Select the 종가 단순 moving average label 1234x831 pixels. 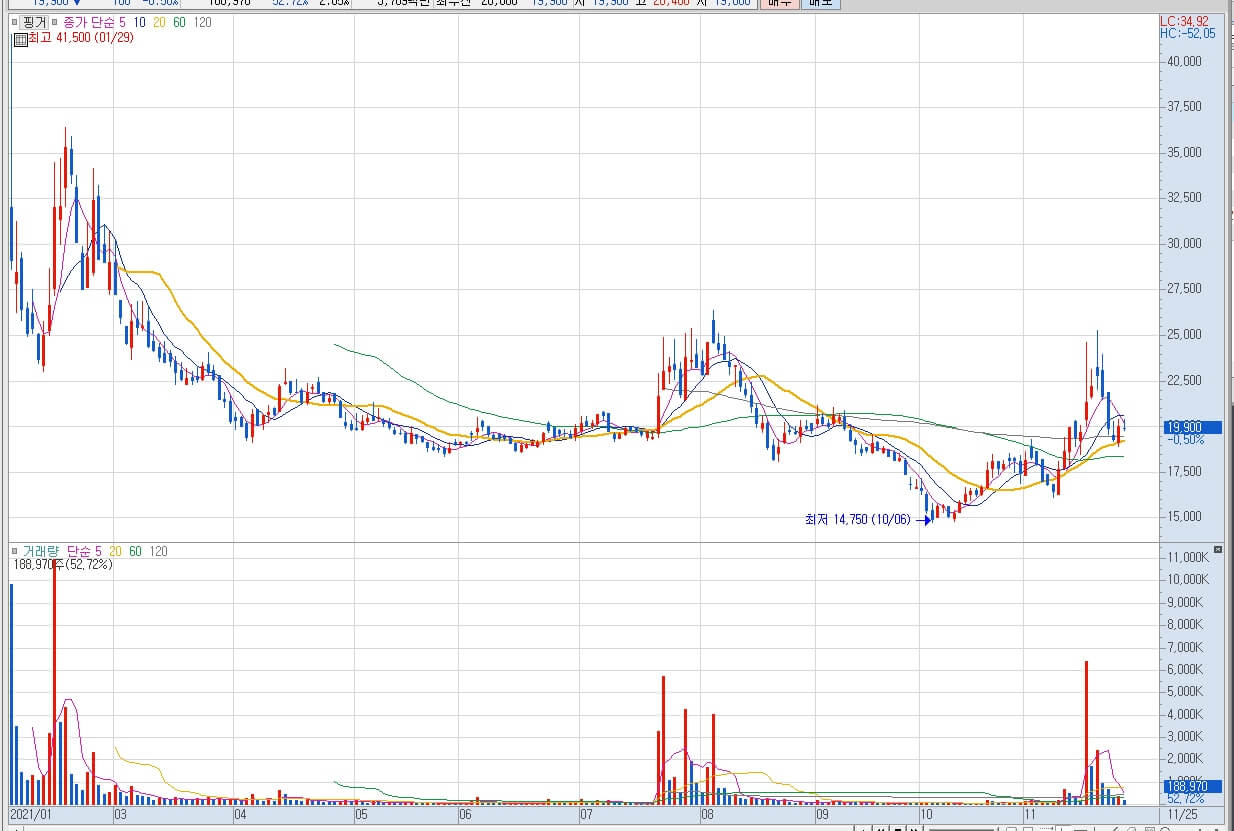[90, 22]
